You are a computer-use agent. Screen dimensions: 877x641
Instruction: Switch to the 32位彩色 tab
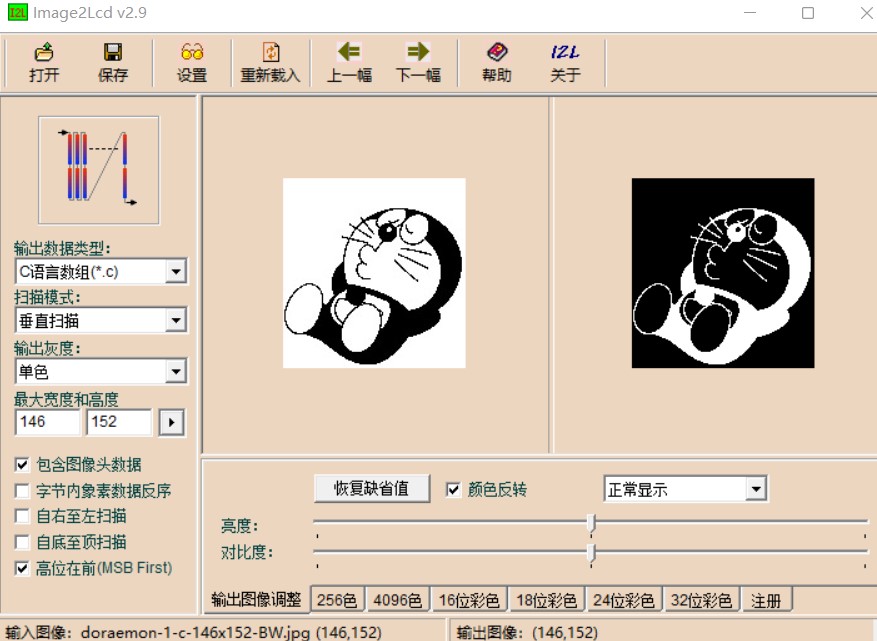pos(701,600)
